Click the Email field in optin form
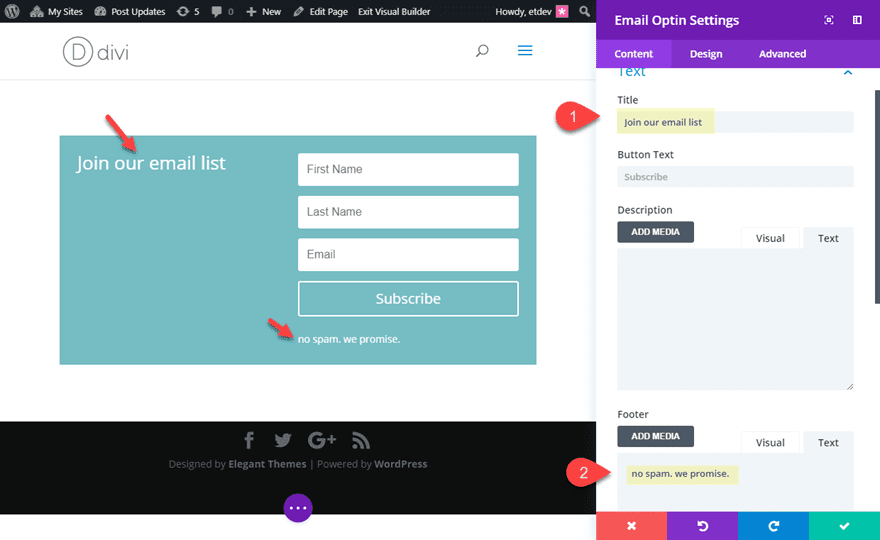The image size is (880, 540). 408,254
